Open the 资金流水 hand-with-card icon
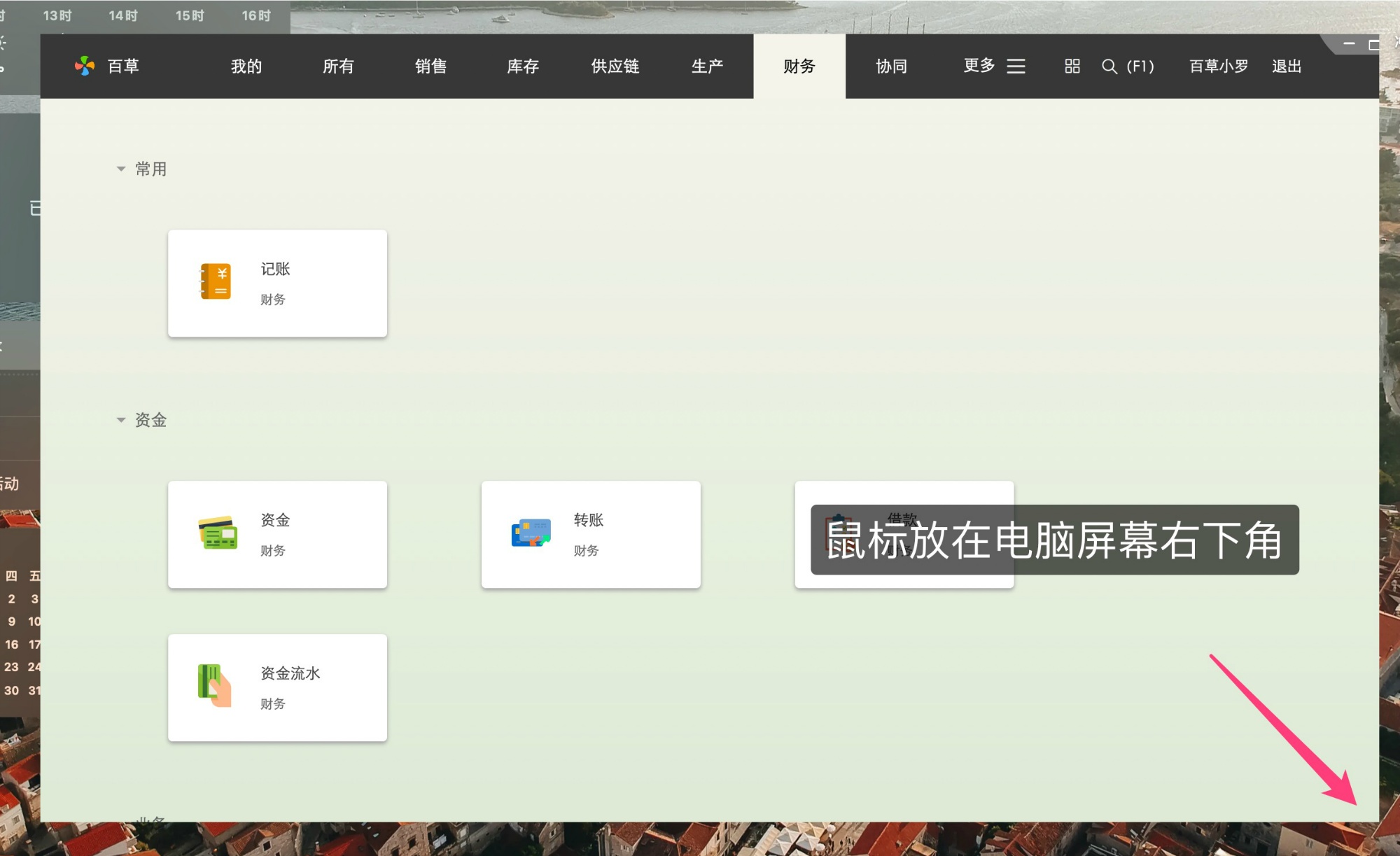Viewport: 1400px width, 856px height. (215, 685)
